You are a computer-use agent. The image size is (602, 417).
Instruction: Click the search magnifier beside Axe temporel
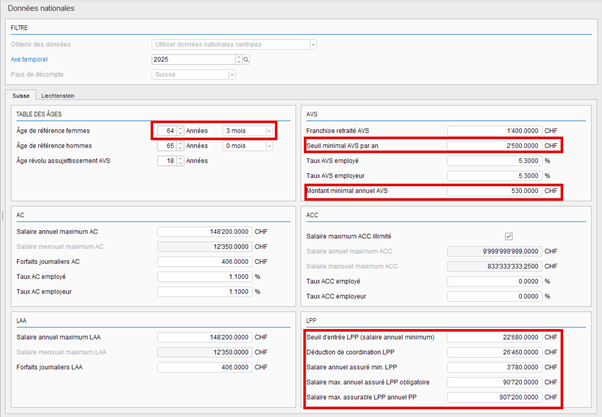tap(246, 60)
